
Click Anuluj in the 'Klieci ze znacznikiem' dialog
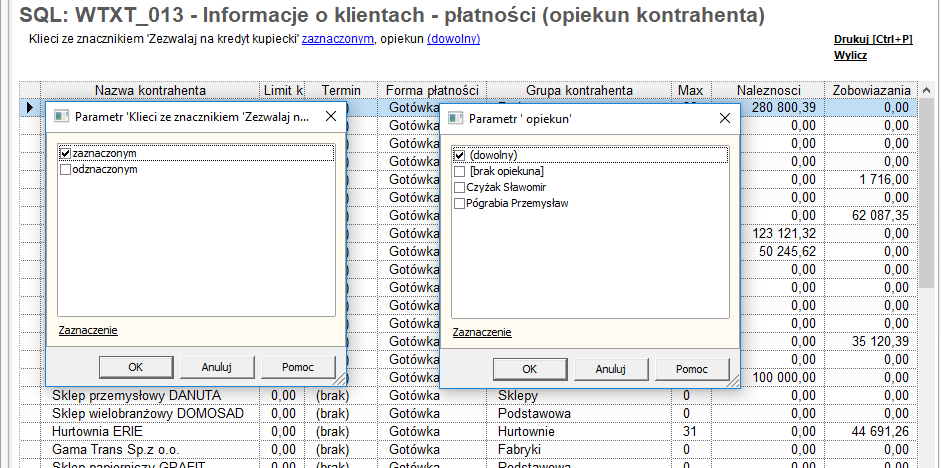[217, 367]
